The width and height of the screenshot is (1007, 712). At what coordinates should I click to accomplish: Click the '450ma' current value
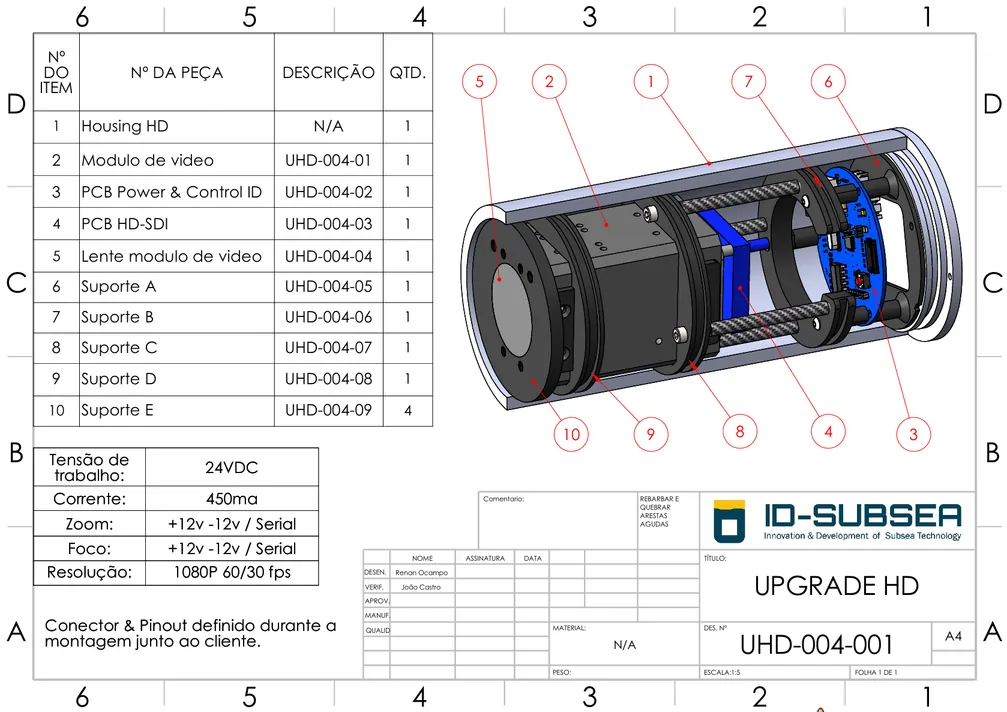pyautogui.click(x=232, y=499)
